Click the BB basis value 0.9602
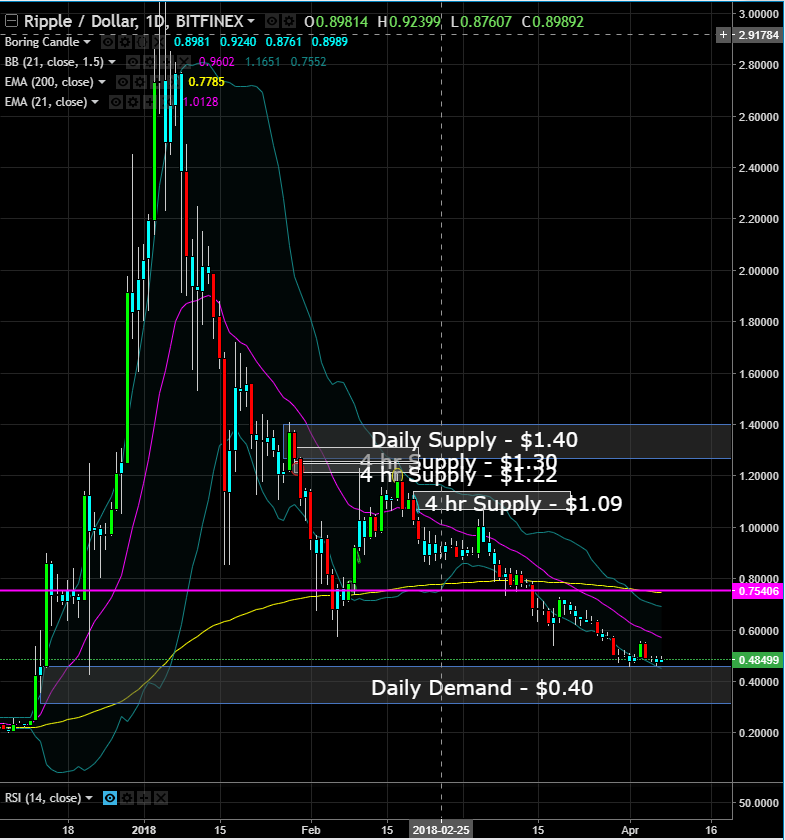Screen dimensions: 785x840 [x=216, y=62]
